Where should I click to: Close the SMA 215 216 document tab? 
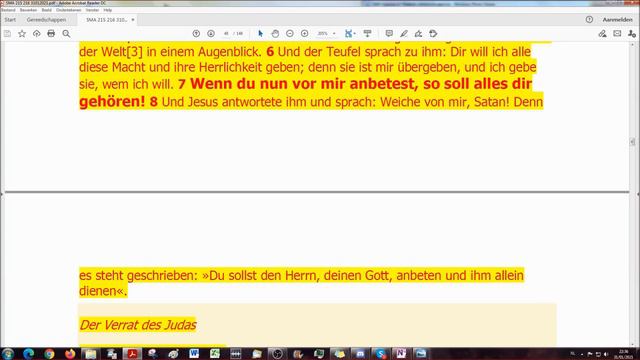click(x=133, y=20)
